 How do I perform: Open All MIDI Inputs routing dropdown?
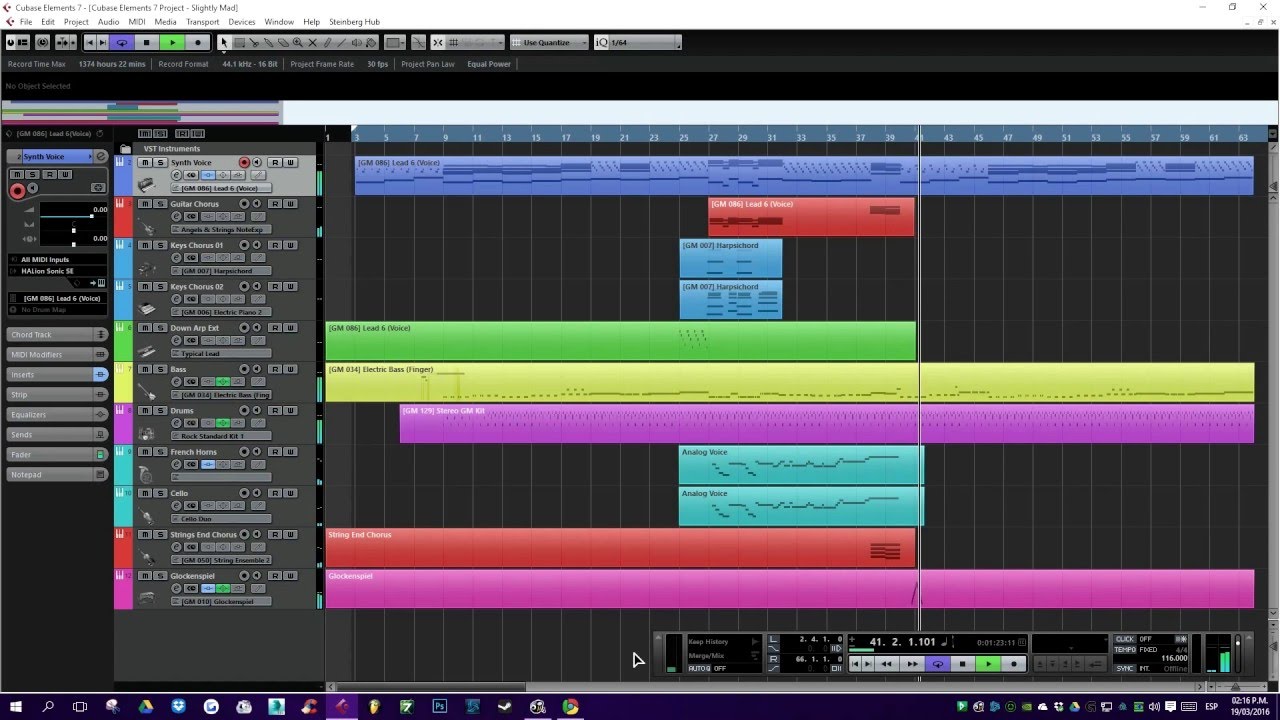coord(58,259)
